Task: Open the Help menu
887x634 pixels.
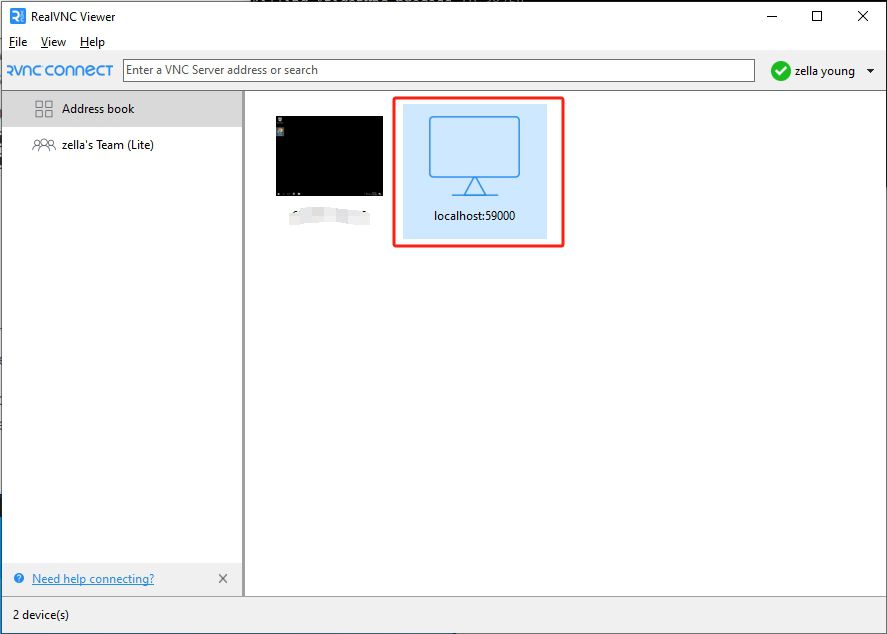Action: click(x=92, y=42)
